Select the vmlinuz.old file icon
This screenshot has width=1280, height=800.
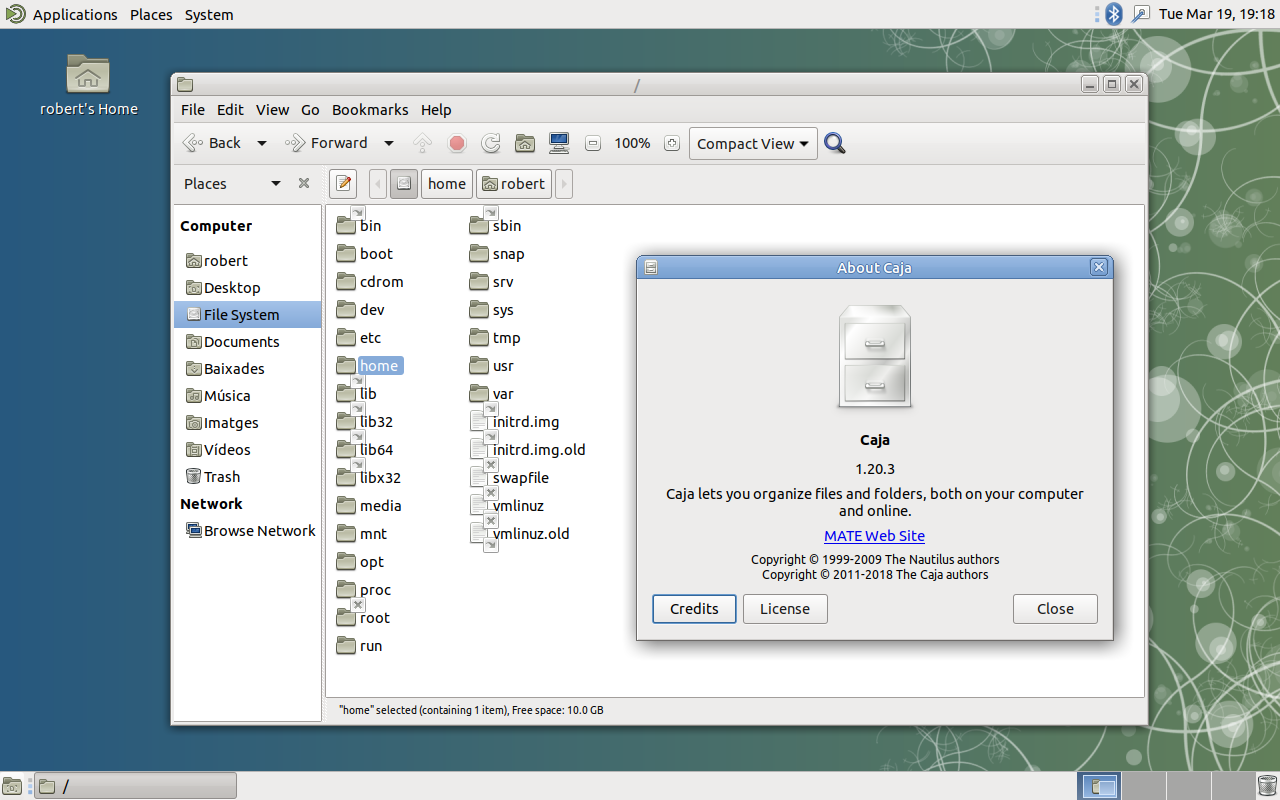(480, 534)
